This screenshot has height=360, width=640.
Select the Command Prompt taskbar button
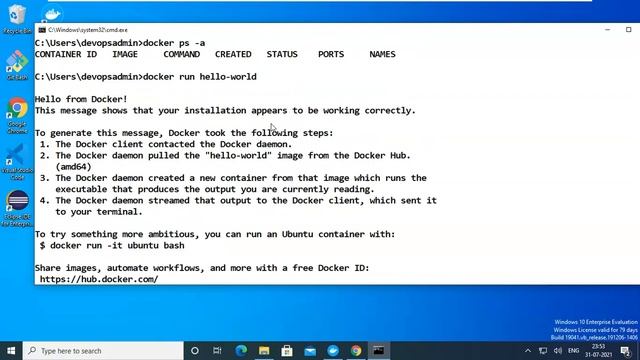pos(379,351)
